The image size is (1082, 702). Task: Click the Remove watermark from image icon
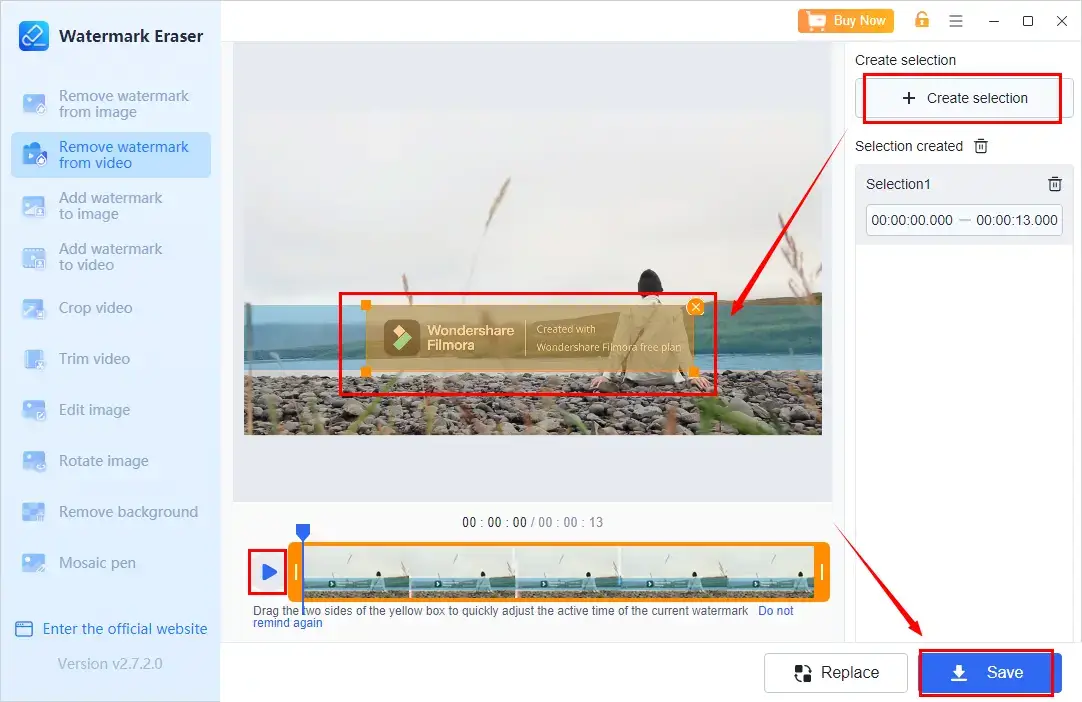(34, 104)
